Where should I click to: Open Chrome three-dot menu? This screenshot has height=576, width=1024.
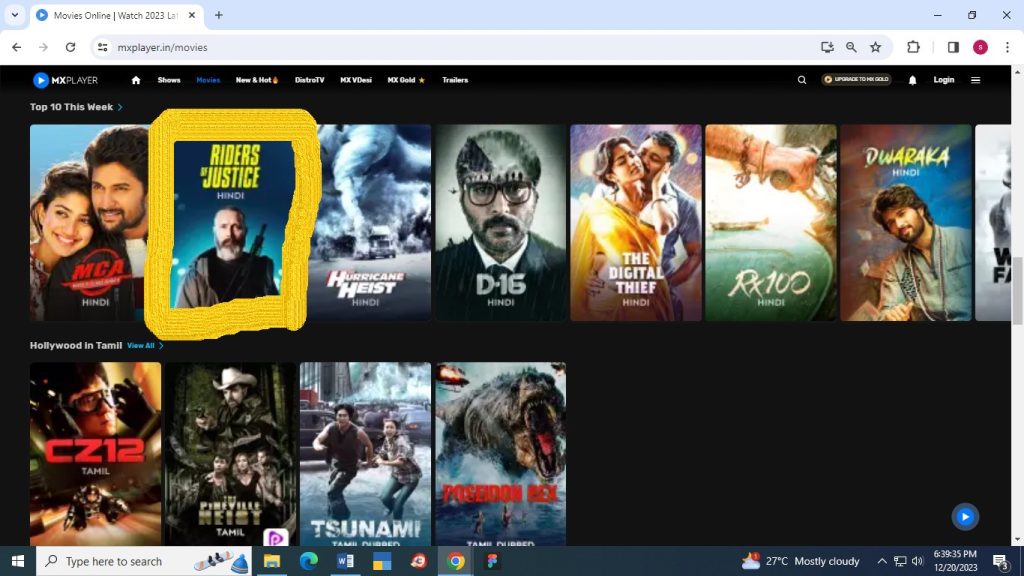point(1007,47)
